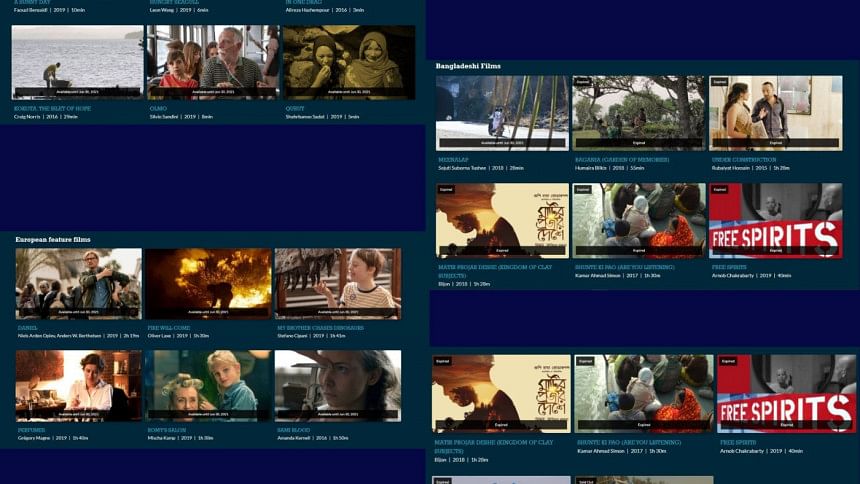Click the 'Amanda Kernell | 2016' details line
The width and height of the screenshot is (860, 484).
313,438
